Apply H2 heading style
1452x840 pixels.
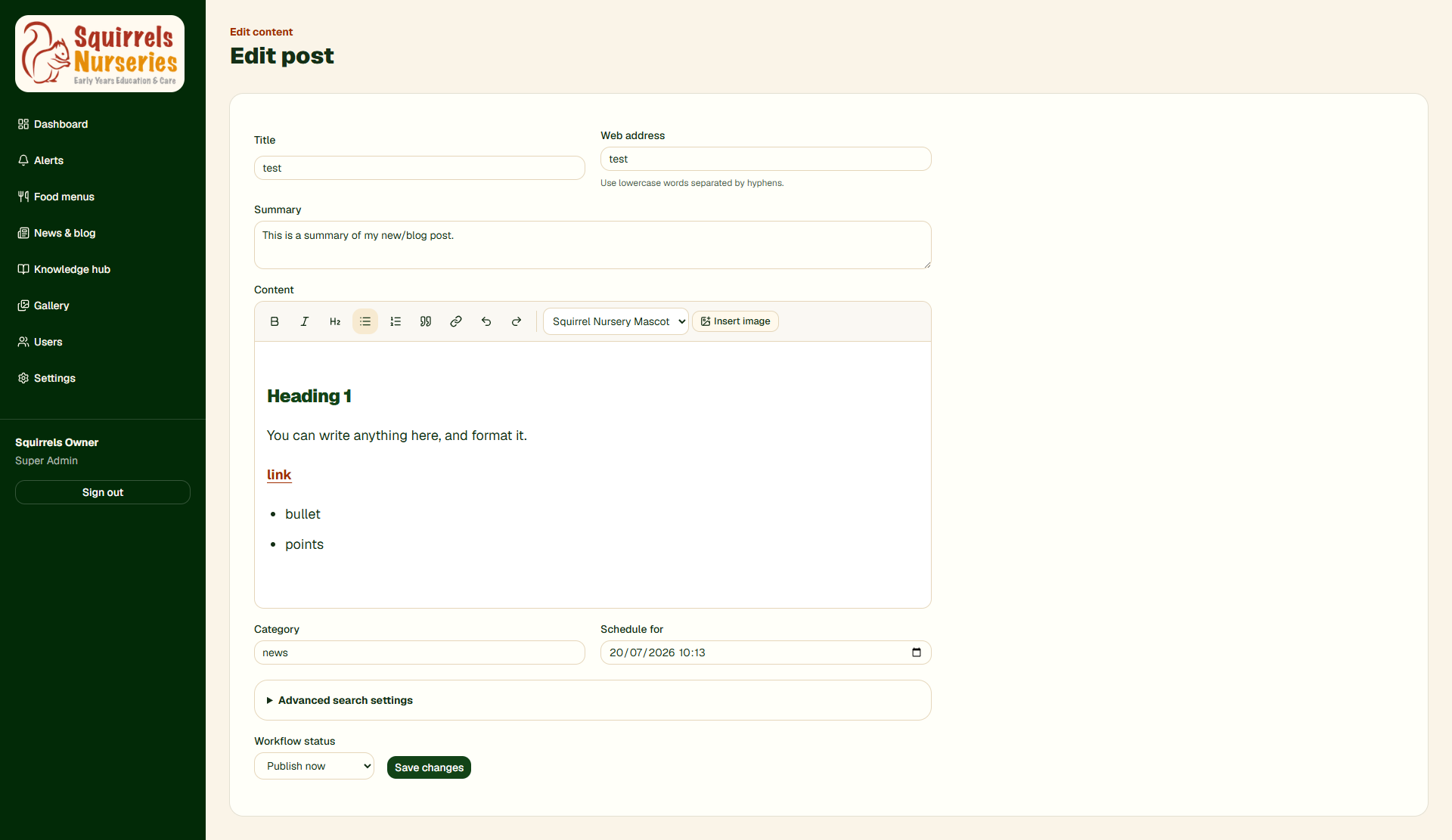pyautogui.click(x=335, y=321)
